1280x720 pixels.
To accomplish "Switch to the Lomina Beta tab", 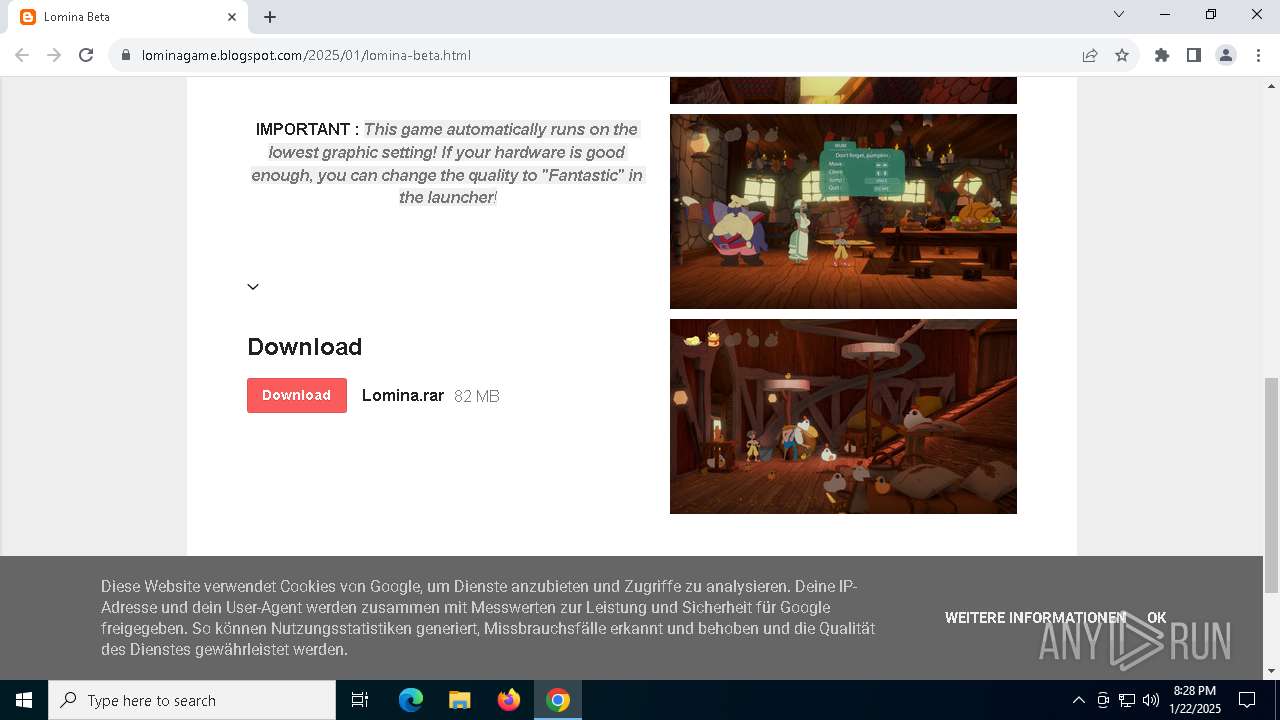I will [x=128, y=17].
